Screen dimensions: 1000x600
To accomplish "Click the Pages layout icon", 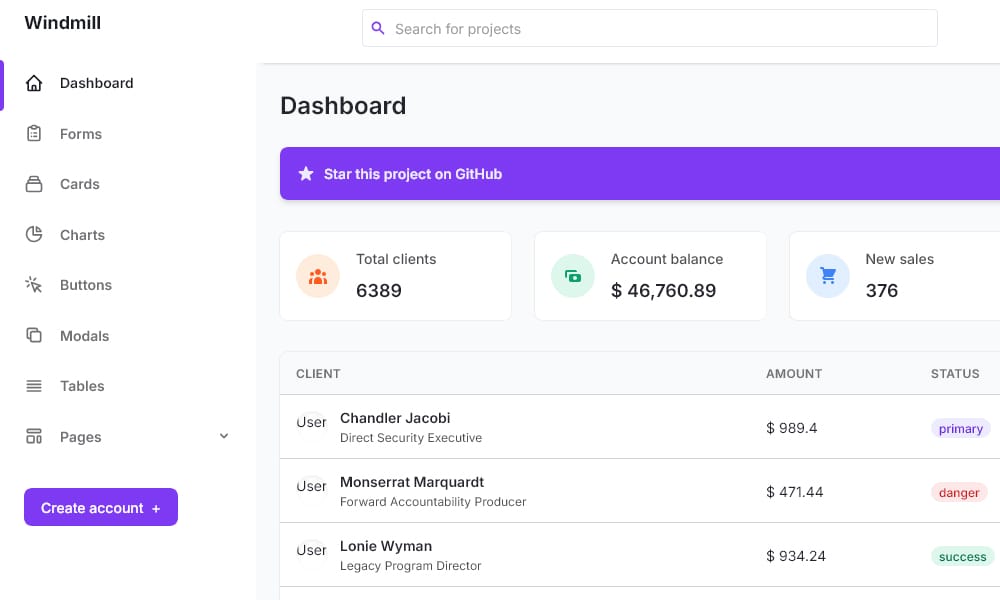I will click(34, 436).
